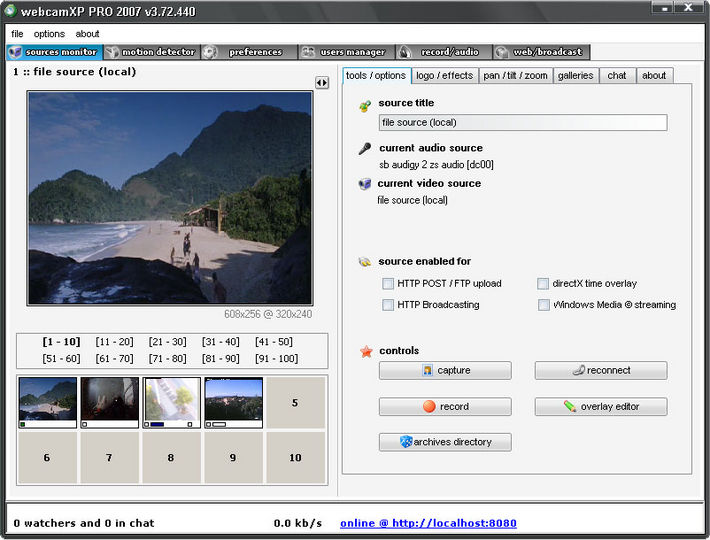Enable HTTP Broadcasting checkbox
This screenshot has height=540, width=710.
[x=388, y=305]
